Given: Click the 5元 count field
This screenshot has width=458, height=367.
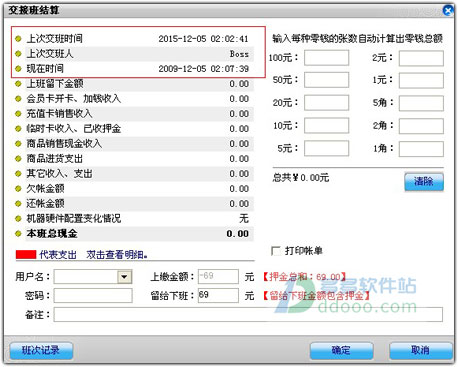Looking at the screenshot, I should tap(327, 148).
